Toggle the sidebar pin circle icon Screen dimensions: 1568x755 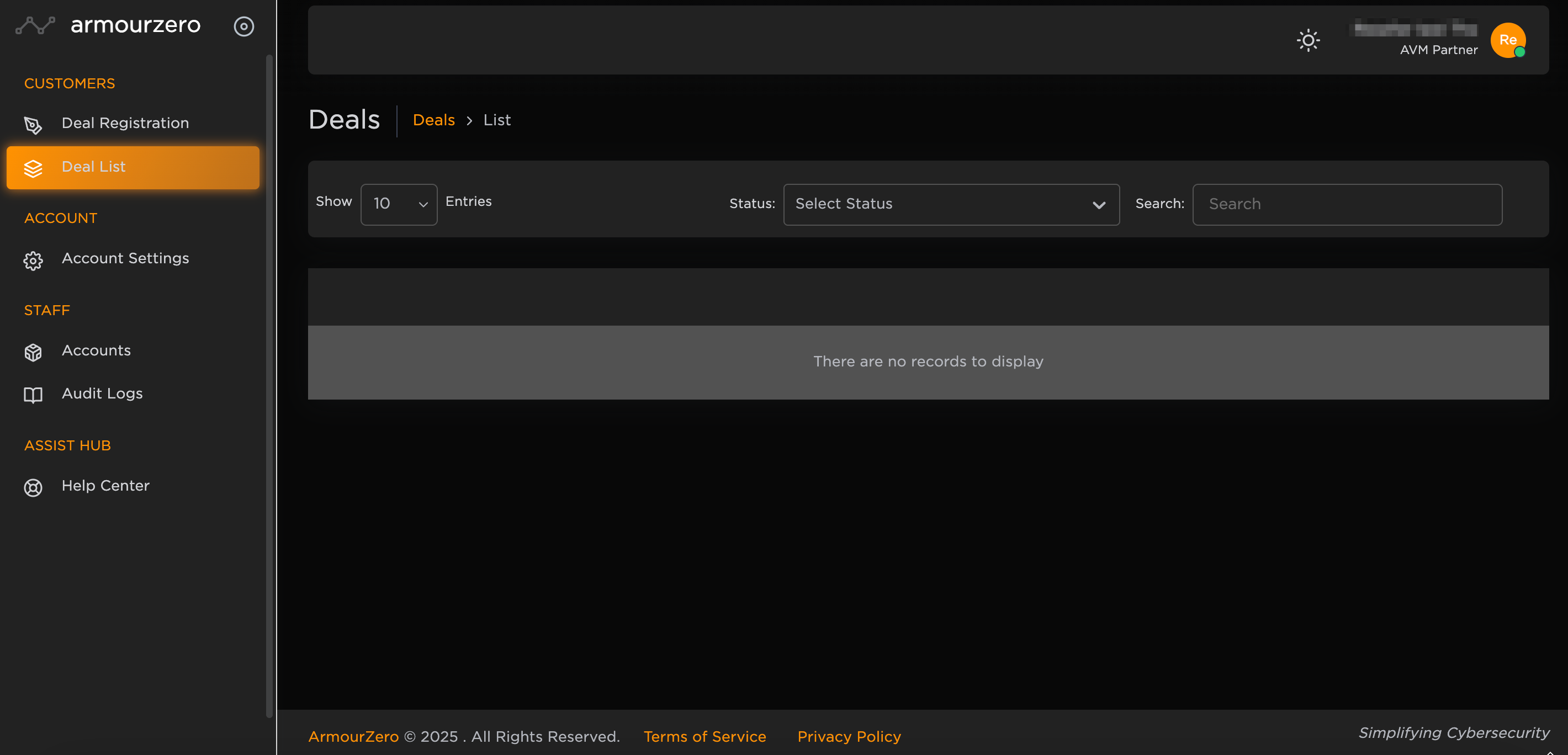tap(243, 26)
